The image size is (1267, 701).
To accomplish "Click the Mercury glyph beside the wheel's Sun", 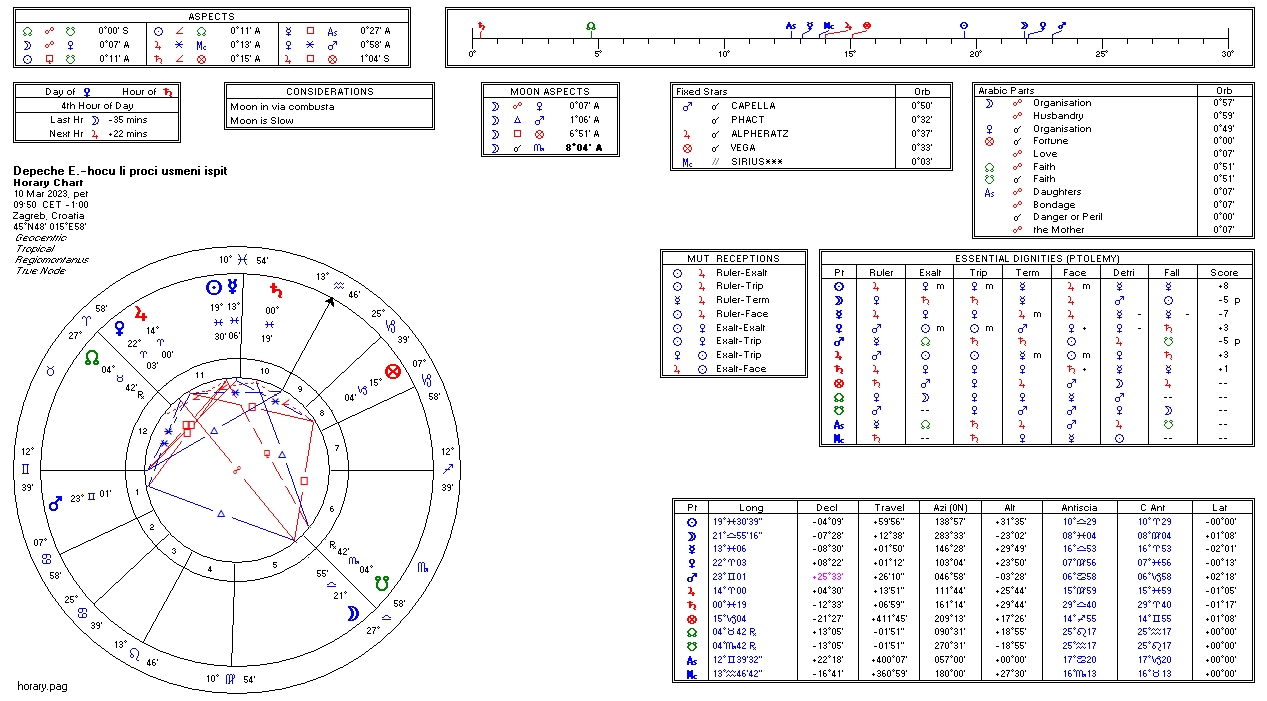I will point(232,287).
